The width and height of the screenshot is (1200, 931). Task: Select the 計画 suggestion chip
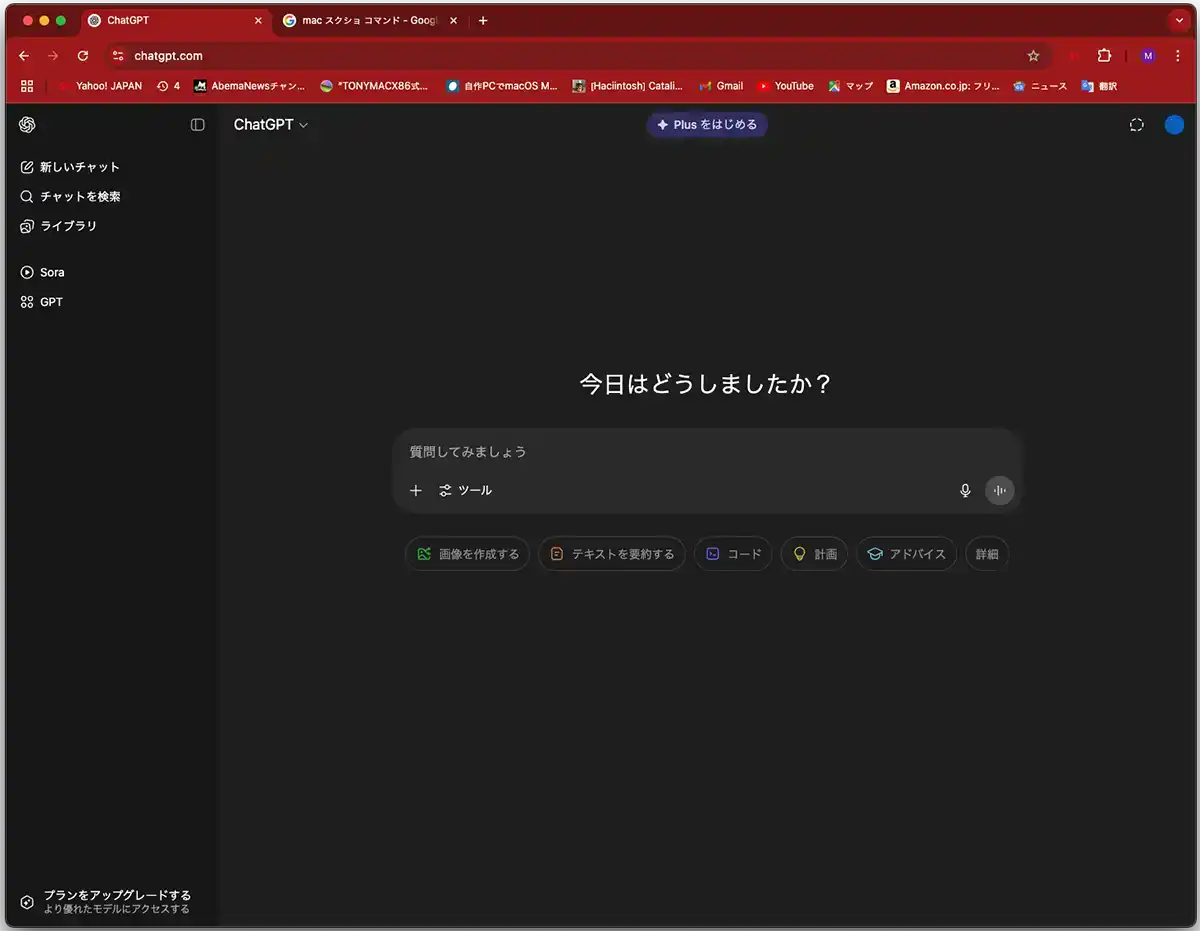coord(814,554)
